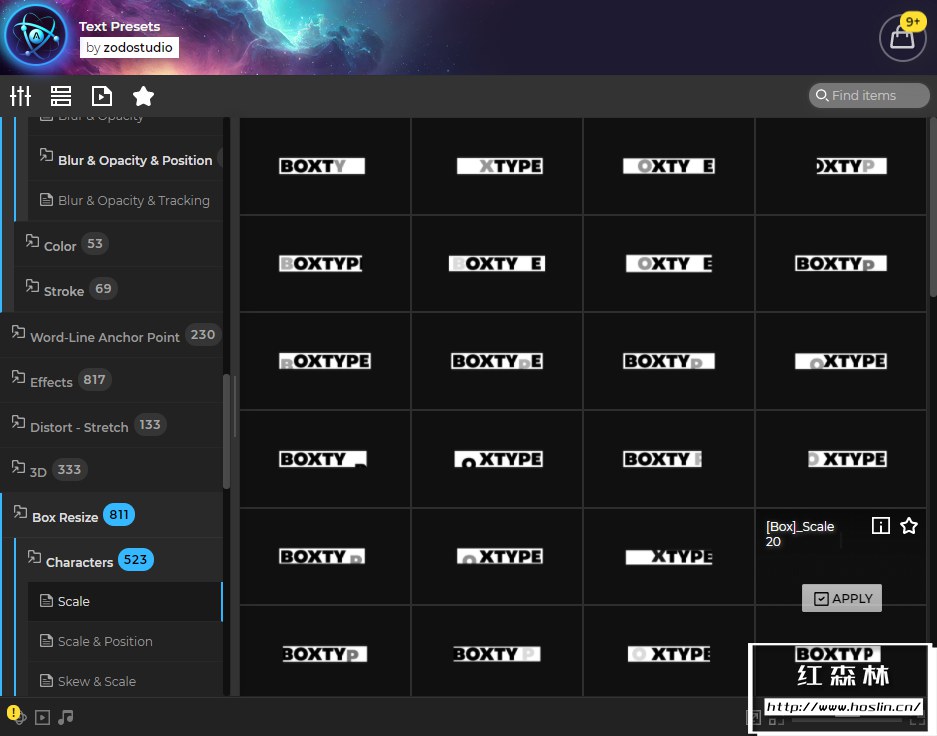Expand the 3D category
The height and width of the screenshot is (736, 937).
112,471
